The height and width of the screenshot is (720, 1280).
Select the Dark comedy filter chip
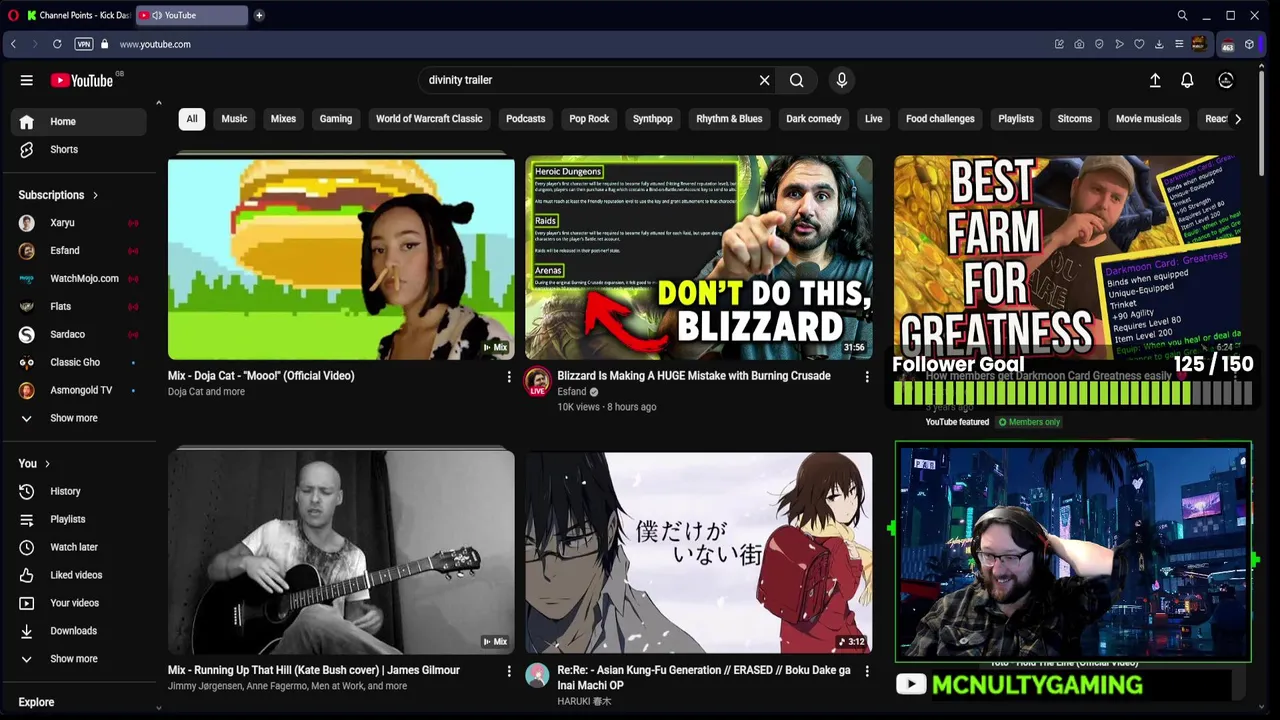coord(814,119)
